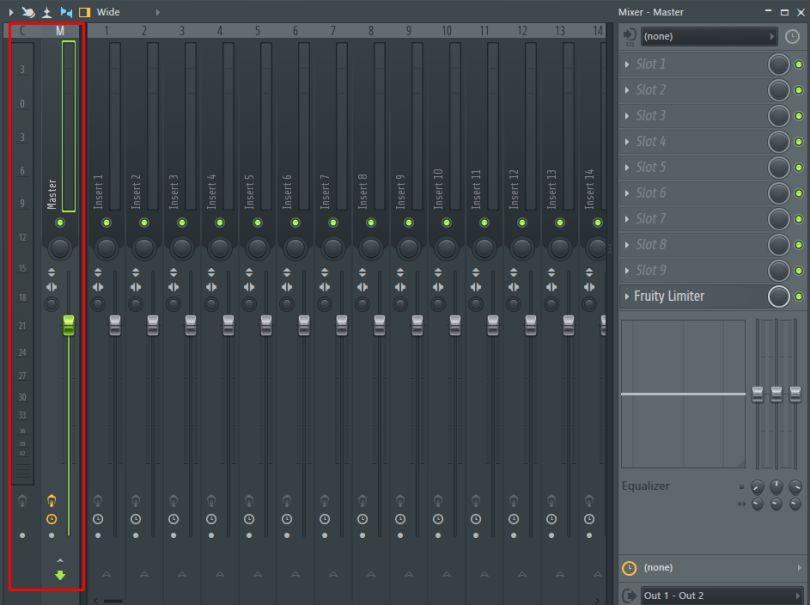
Task: Mute Insert 8 using its green light
Action: click(x=371, y=223)
